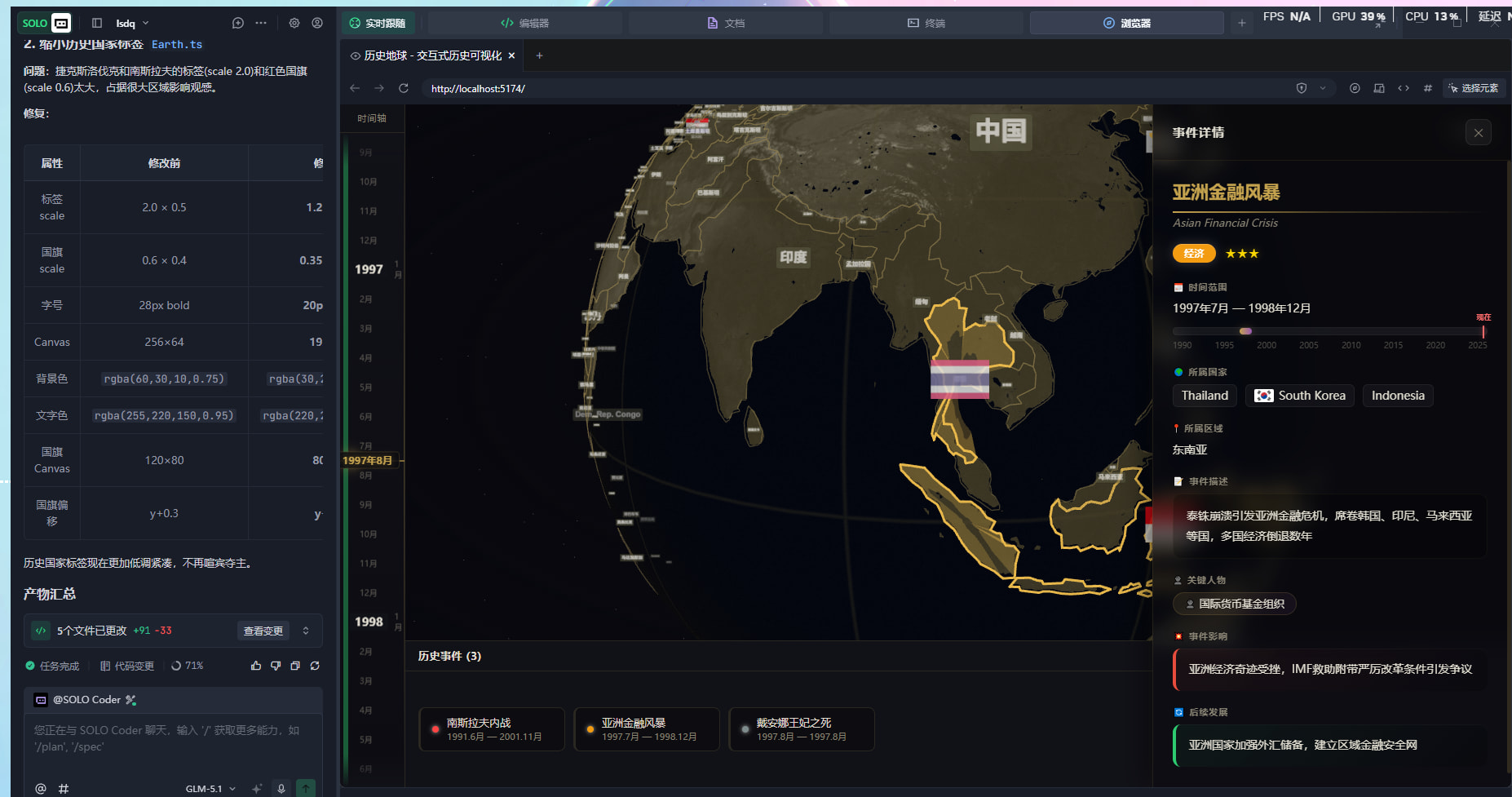
Task: Click the regenerate response refresh icon
Action: coord(315,666)
